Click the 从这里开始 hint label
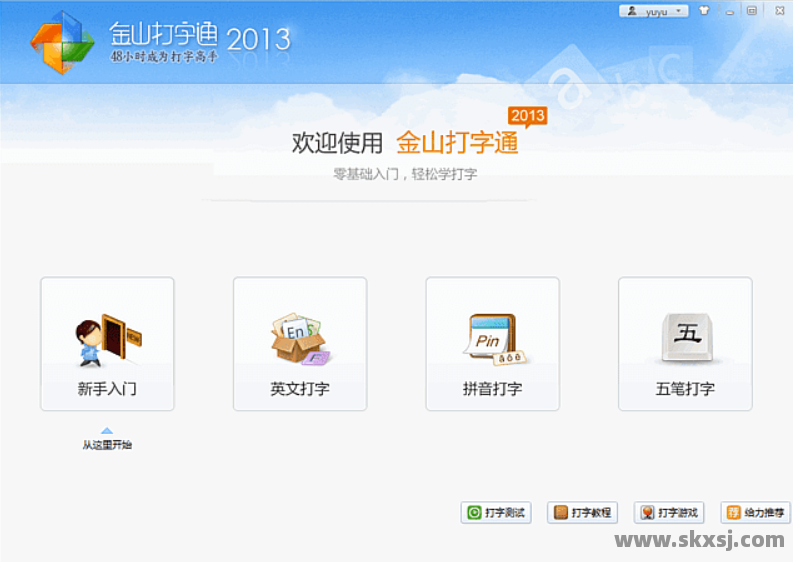Screen dimensions: 793x562 coord(107,445)
